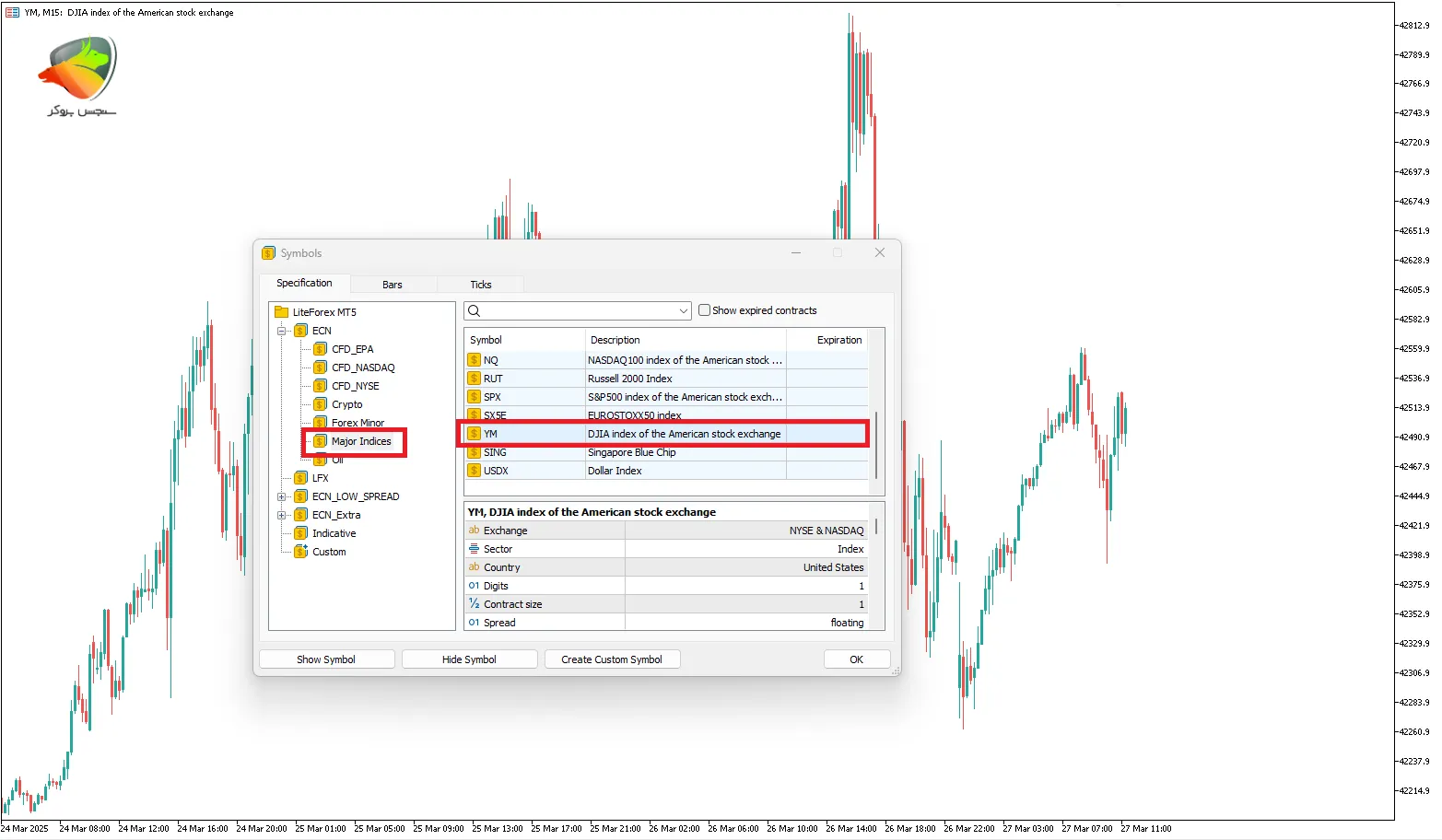Open the symbol search dropdown arrow
Screen dimensions: 1442x840
tap(683, 311)
